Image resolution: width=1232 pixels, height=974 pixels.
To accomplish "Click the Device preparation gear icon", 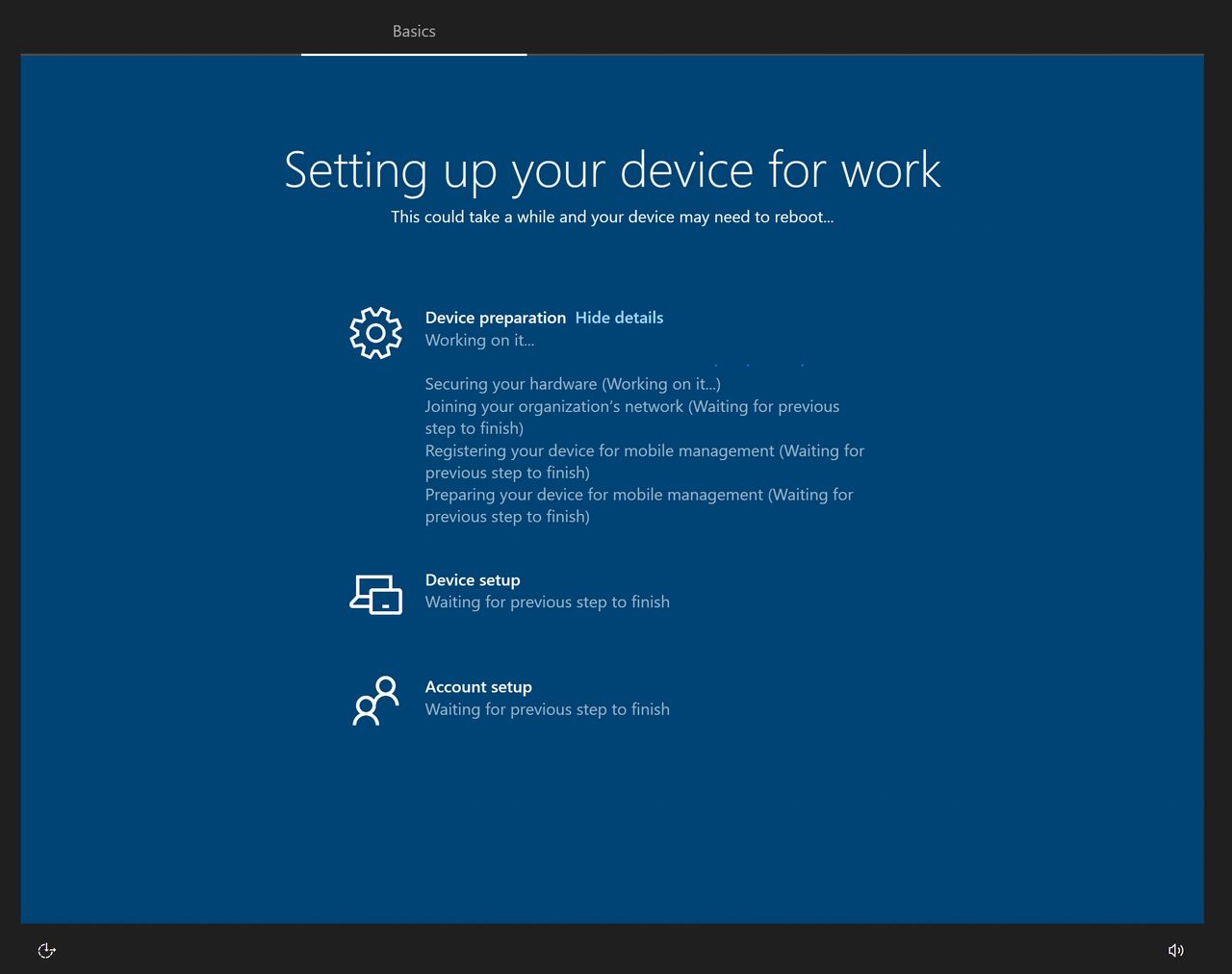I will click(x=375, y=333).
